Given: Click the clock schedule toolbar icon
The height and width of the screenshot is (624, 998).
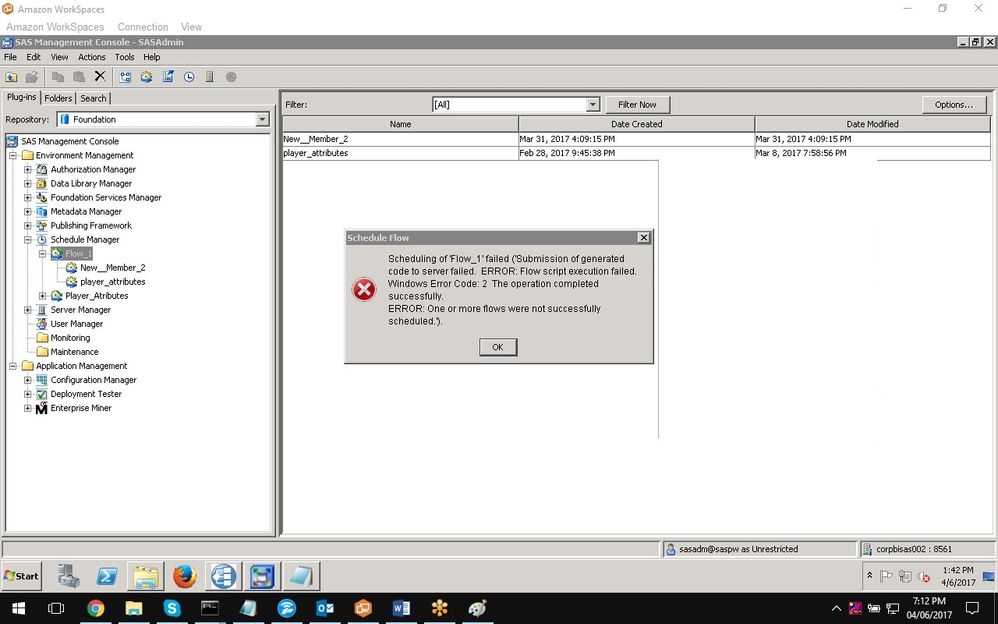Looking at the screenshot, I should tap(189, 77).
